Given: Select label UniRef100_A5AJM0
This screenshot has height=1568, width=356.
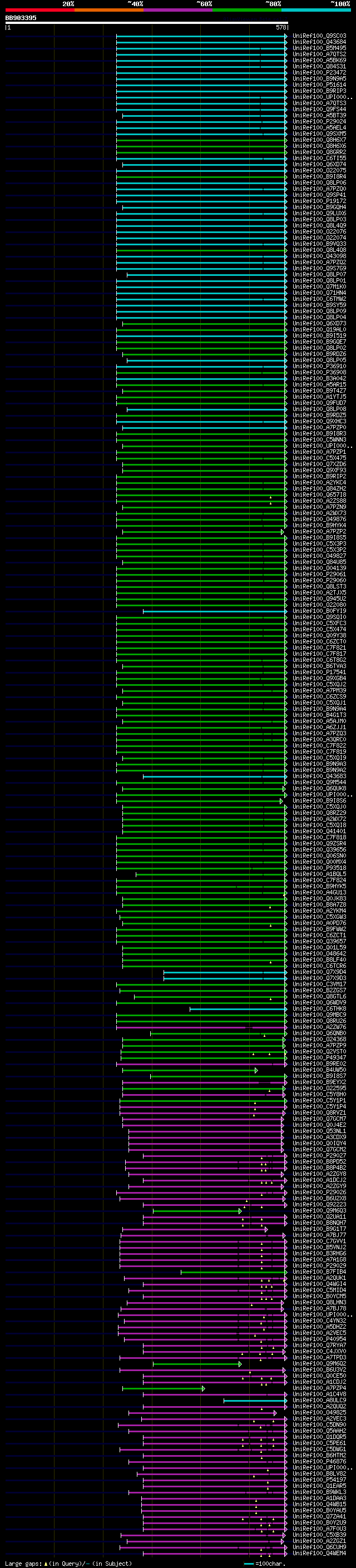Looking at the screenshot, I should 319,721.
